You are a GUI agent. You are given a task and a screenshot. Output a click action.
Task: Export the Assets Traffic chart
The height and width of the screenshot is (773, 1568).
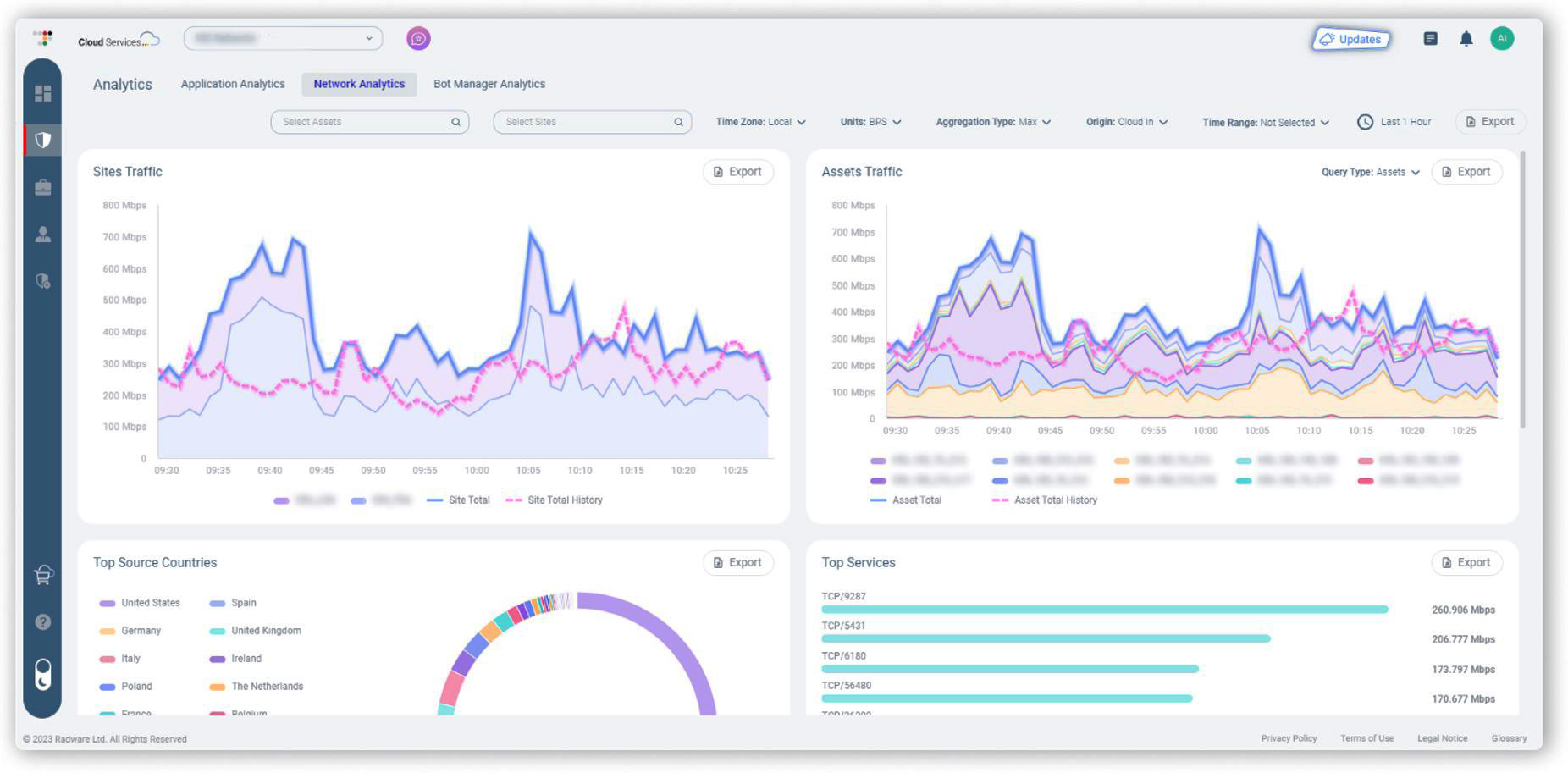[1466, 172]
